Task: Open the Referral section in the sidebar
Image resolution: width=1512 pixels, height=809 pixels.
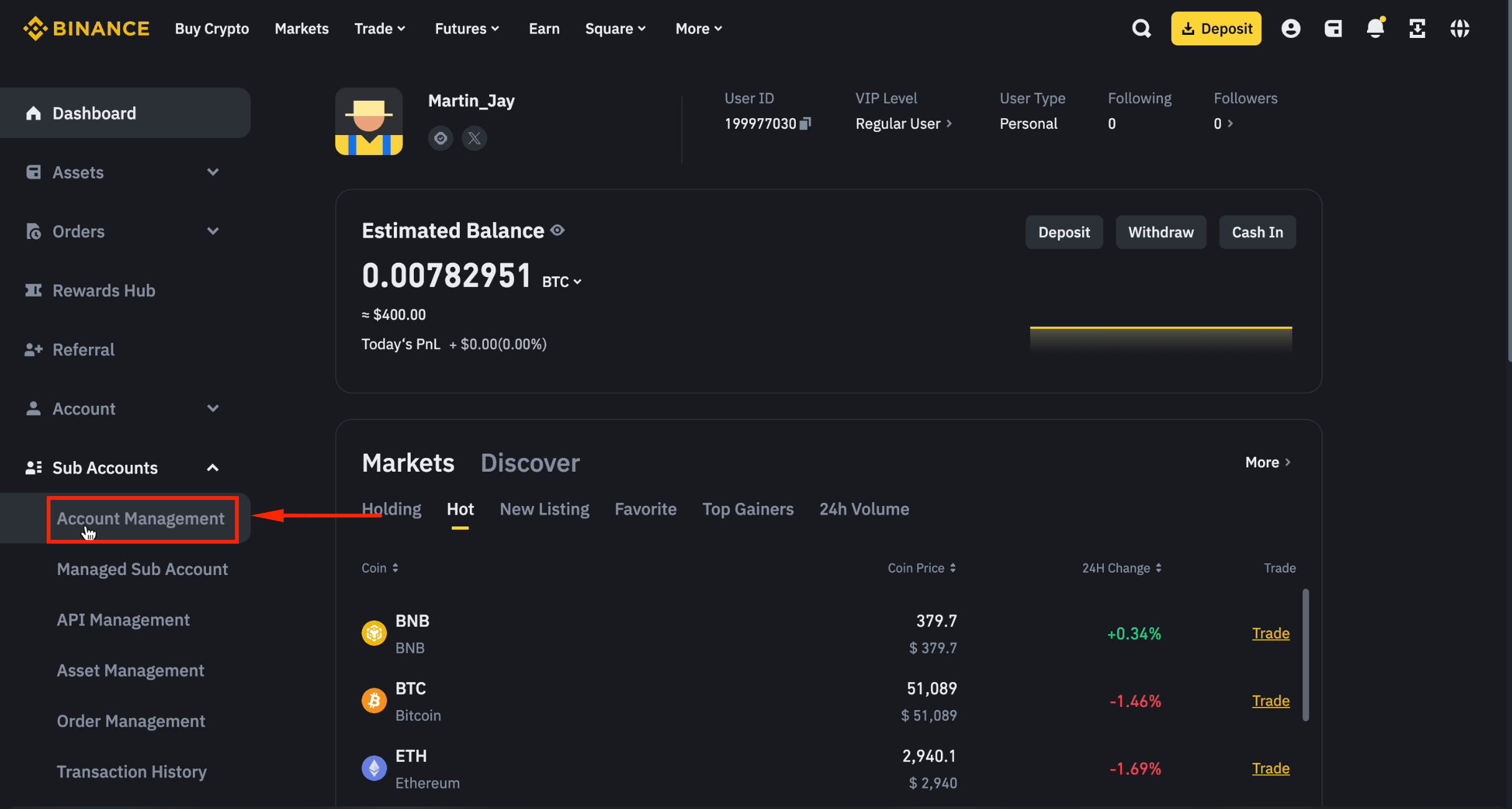Action: 83,349
